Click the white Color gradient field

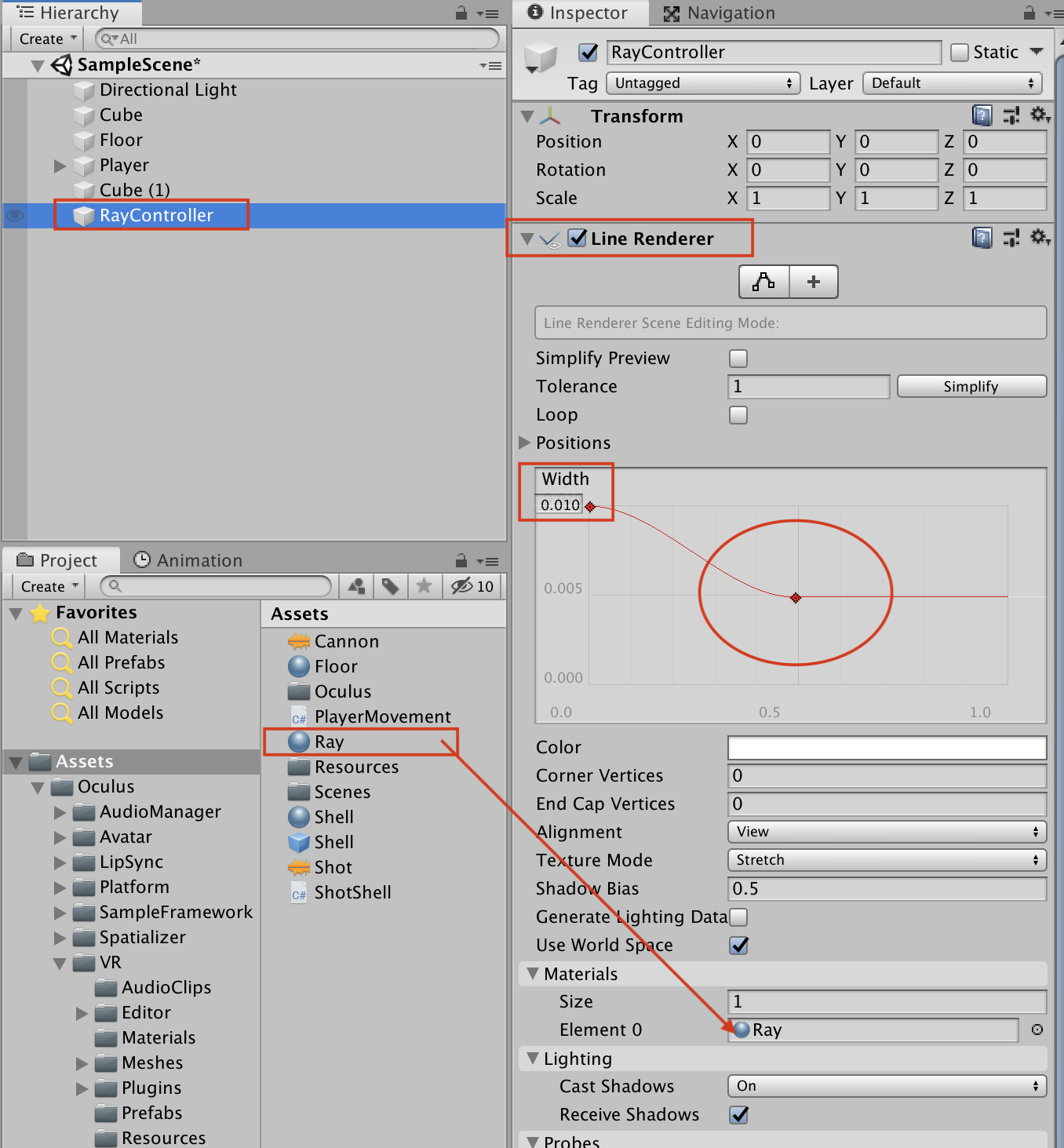pos(887,748)
